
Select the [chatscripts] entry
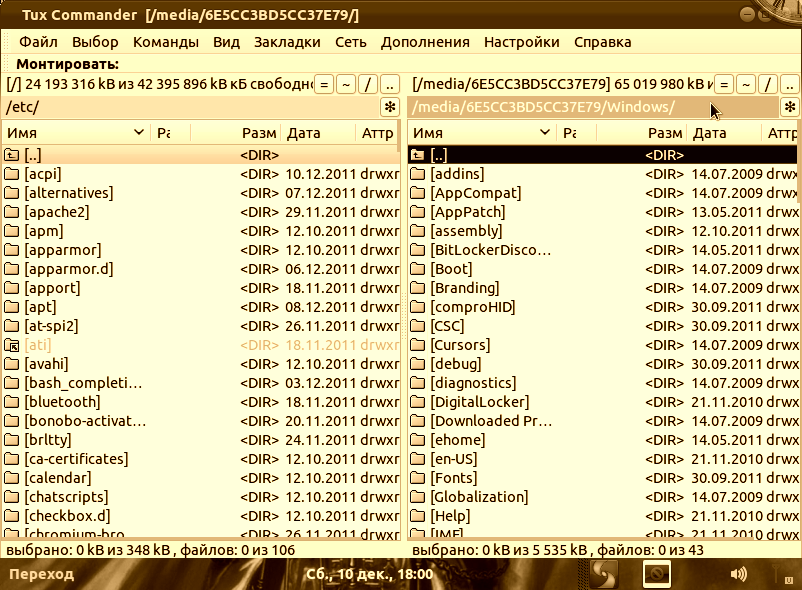pos(200,497)
